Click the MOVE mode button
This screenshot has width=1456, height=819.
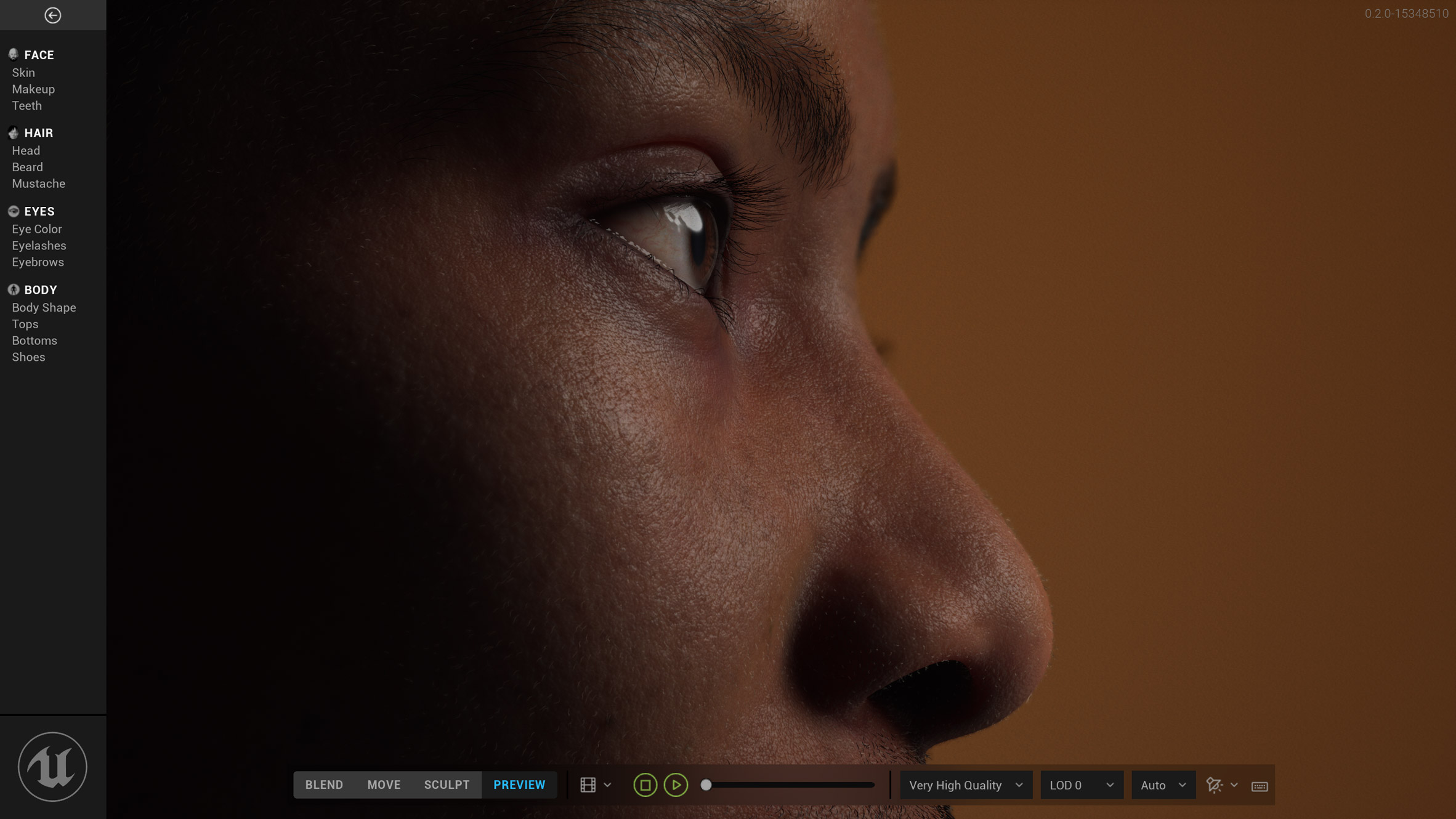pos(384,784)
